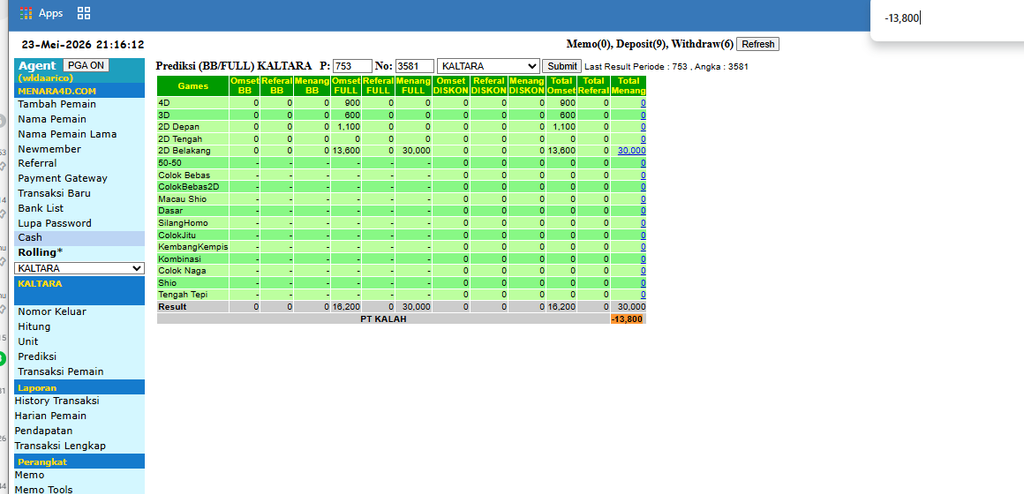Open Memo Tools
Screen dimensions: 1024x494
pos(44,489)
